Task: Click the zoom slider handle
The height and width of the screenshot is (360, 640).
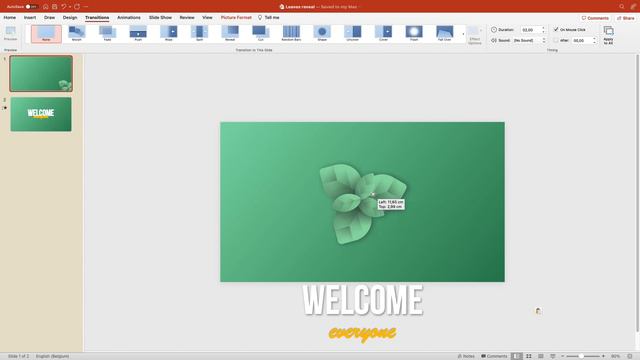Action: (581, 356)
